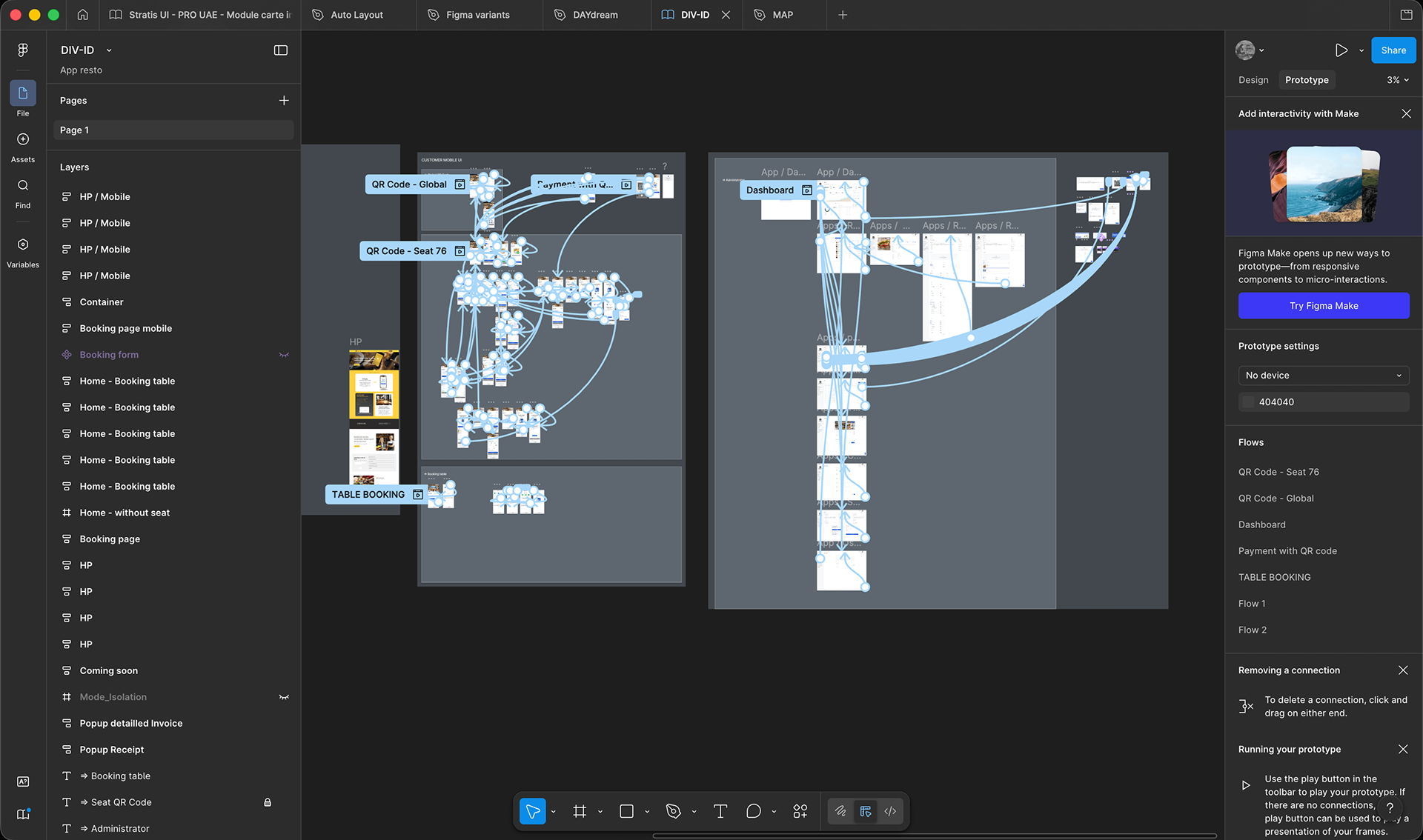Screen dimensions: 1423x840
Task: Select the Text tool in the toolbar
Action: [x=720, y=812]
